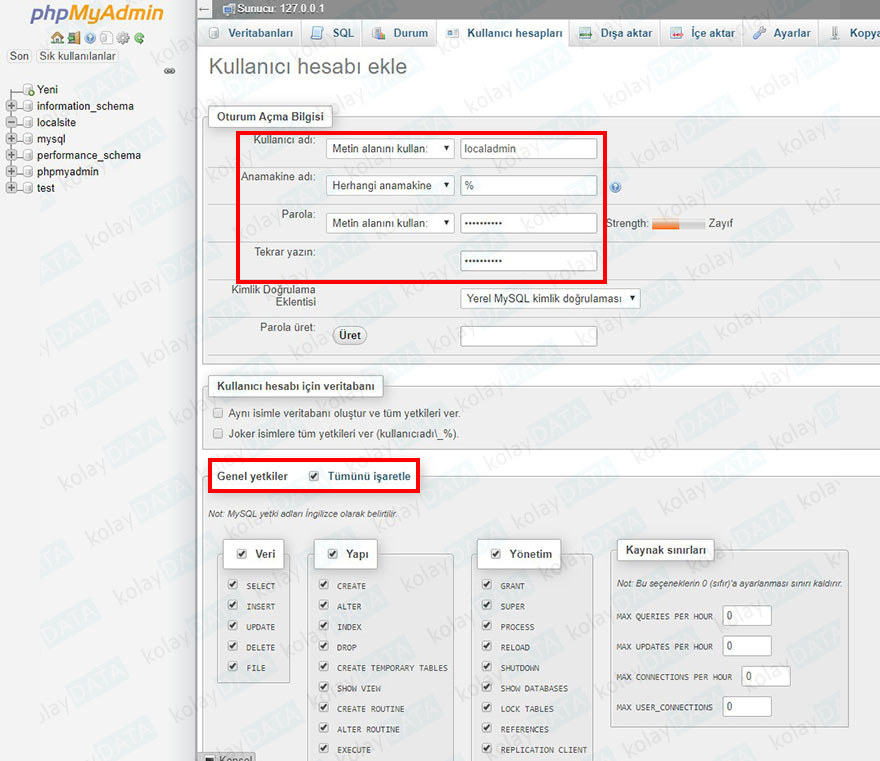Click the reload navigation panel icon
Screen dimensions: 880x761
click(140, 38)
